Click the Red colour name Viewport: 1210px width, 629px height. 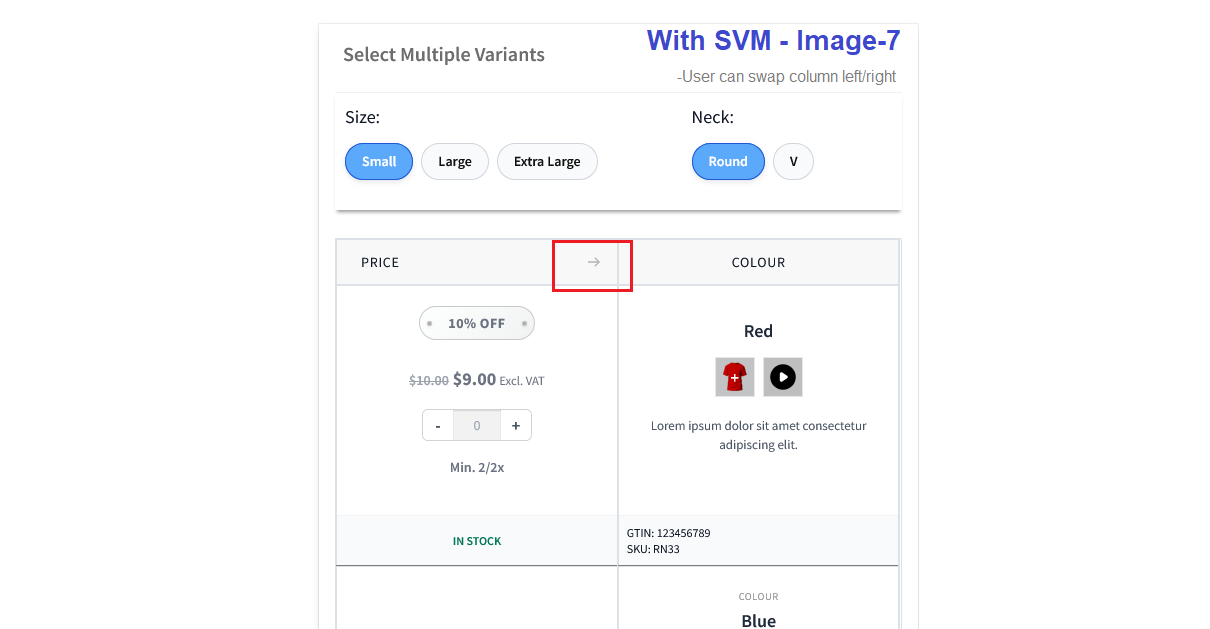click(758, 331)
